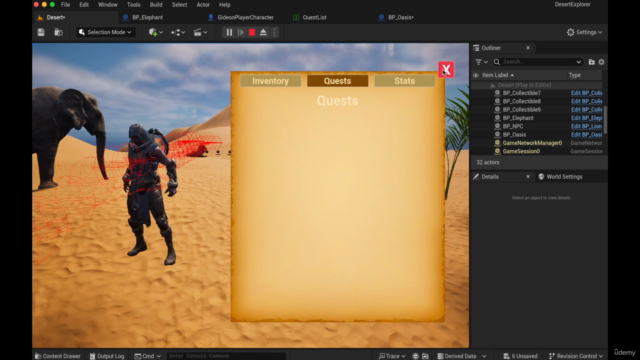
Task: Open the Edit BP_Oasis link
Action: click(x=587, y=135)
